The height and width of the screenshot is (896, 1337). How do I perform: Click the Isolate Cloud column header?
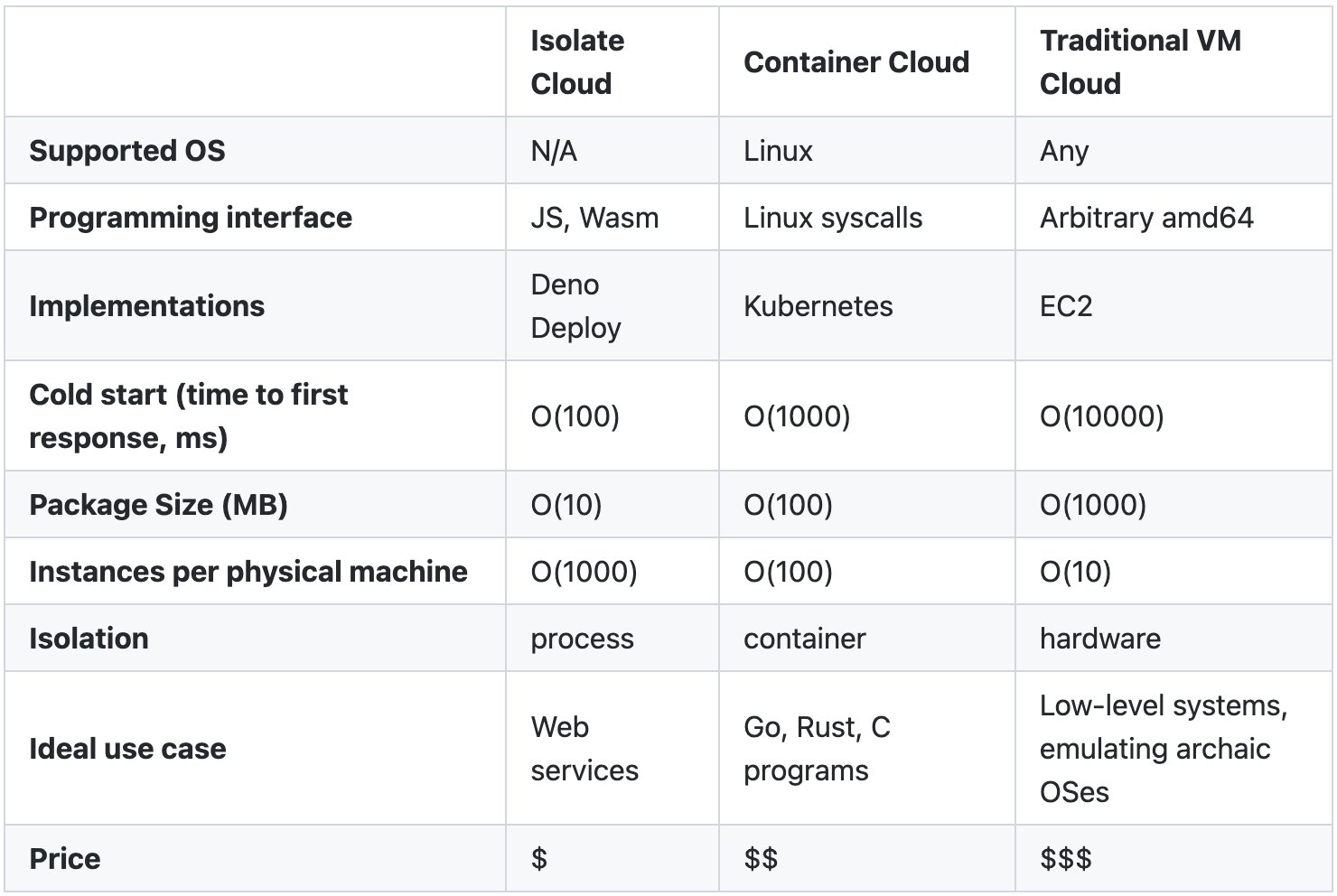point(576,62)
